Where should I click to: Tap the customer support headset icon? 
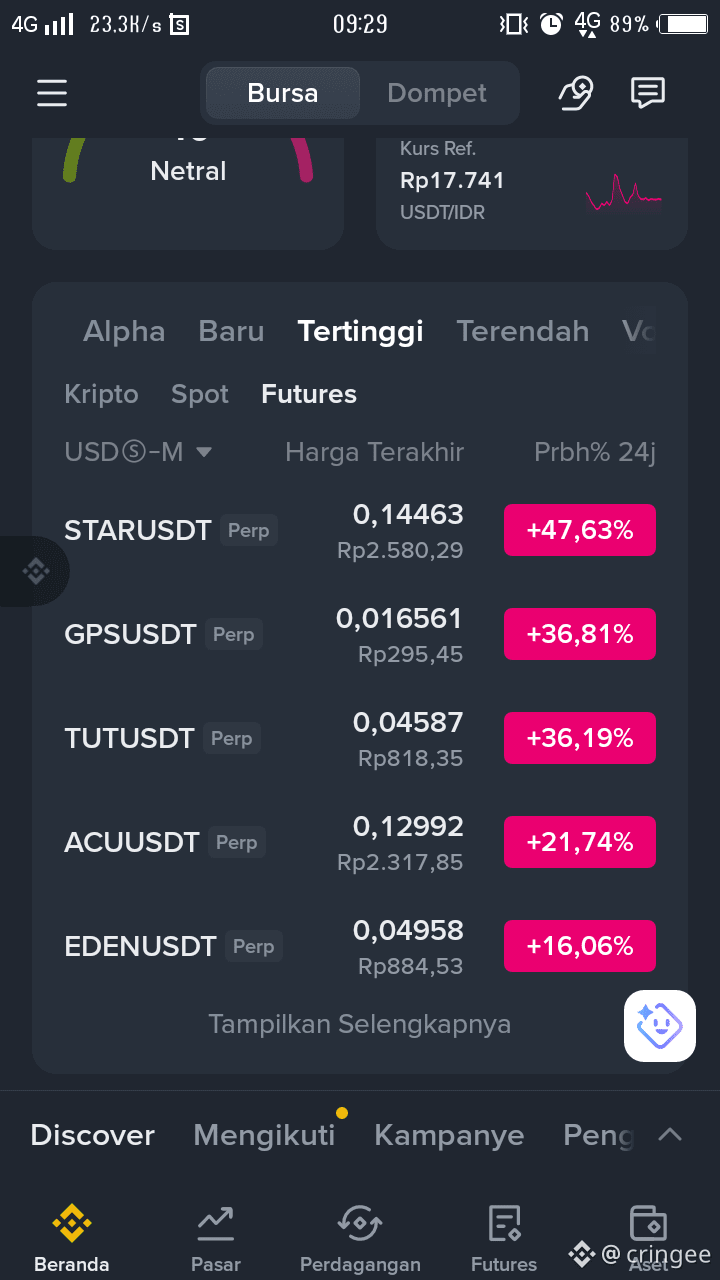(575, 93)
